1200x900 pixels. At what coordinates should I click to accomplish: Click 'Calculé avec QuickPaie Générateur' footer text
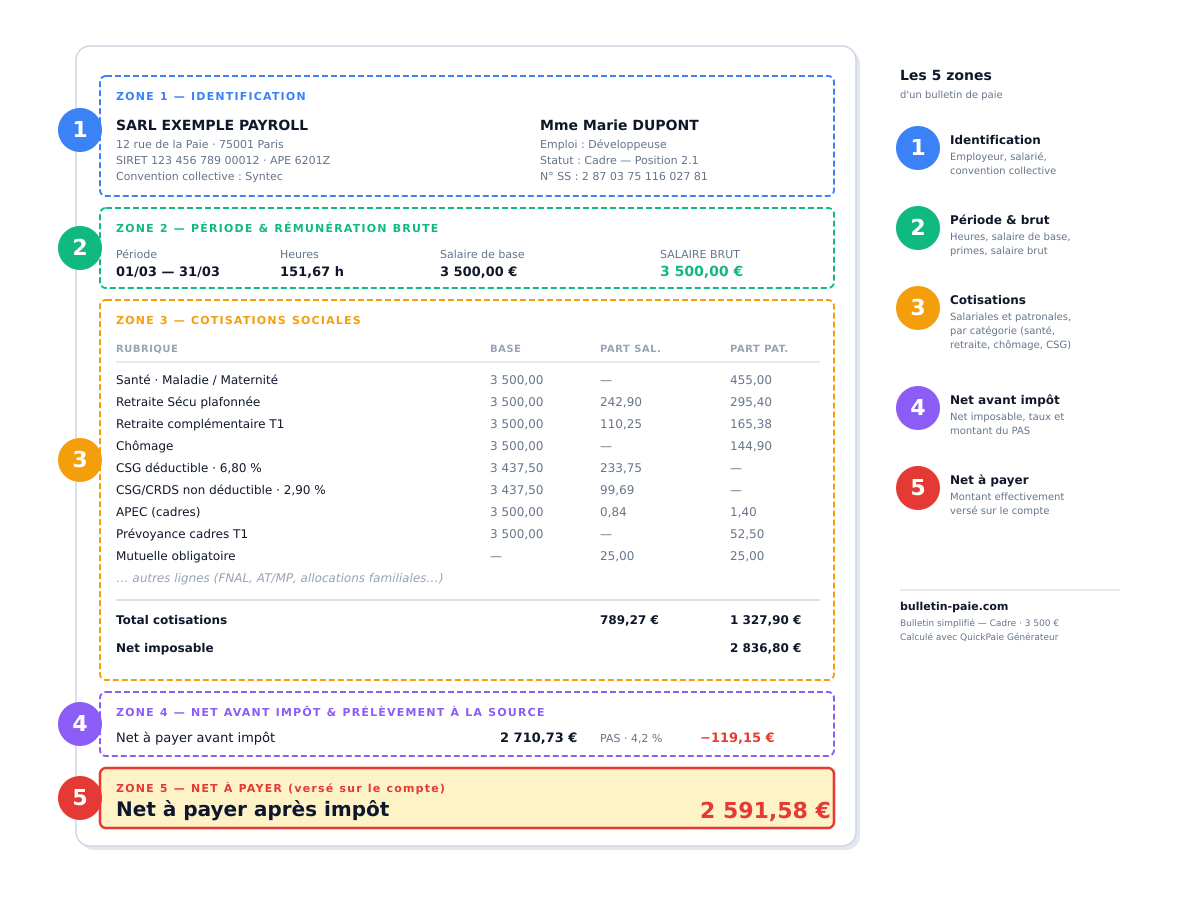point(979,637)
